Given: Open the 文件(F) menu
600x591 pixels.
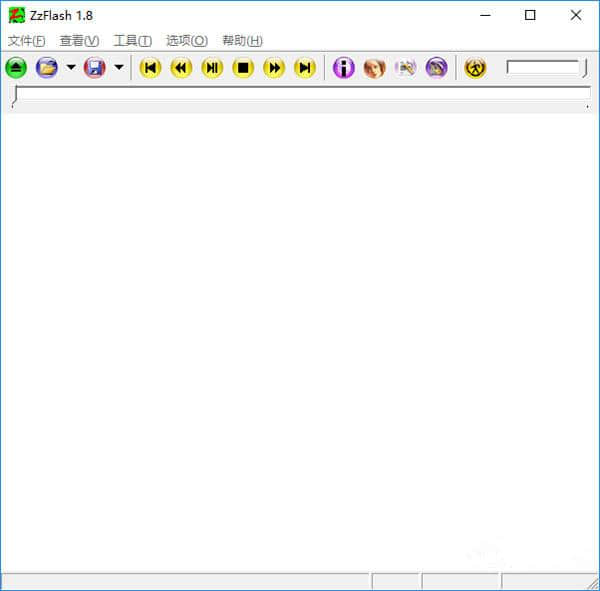Looking at the screenshot, I should click(x=26, y=41).
